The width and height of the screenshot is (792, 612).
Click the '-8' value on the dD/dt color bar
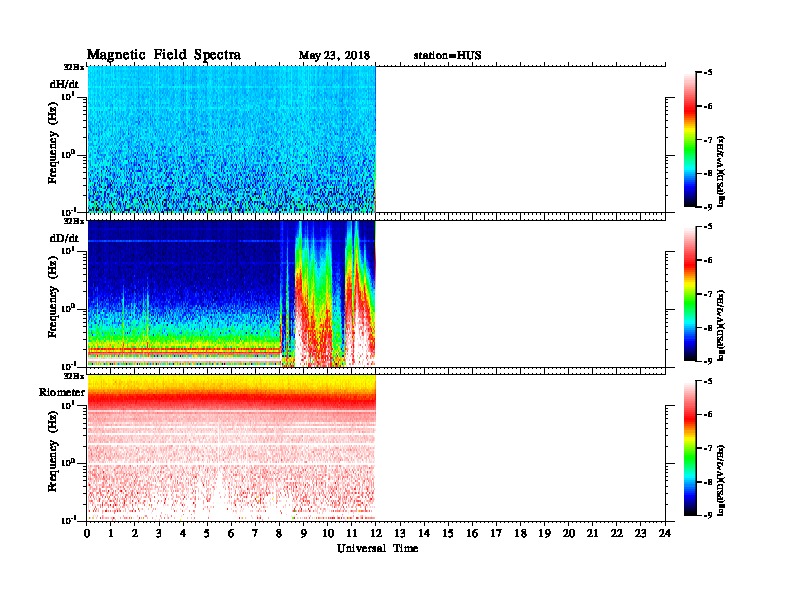click(x=708, y=328)
